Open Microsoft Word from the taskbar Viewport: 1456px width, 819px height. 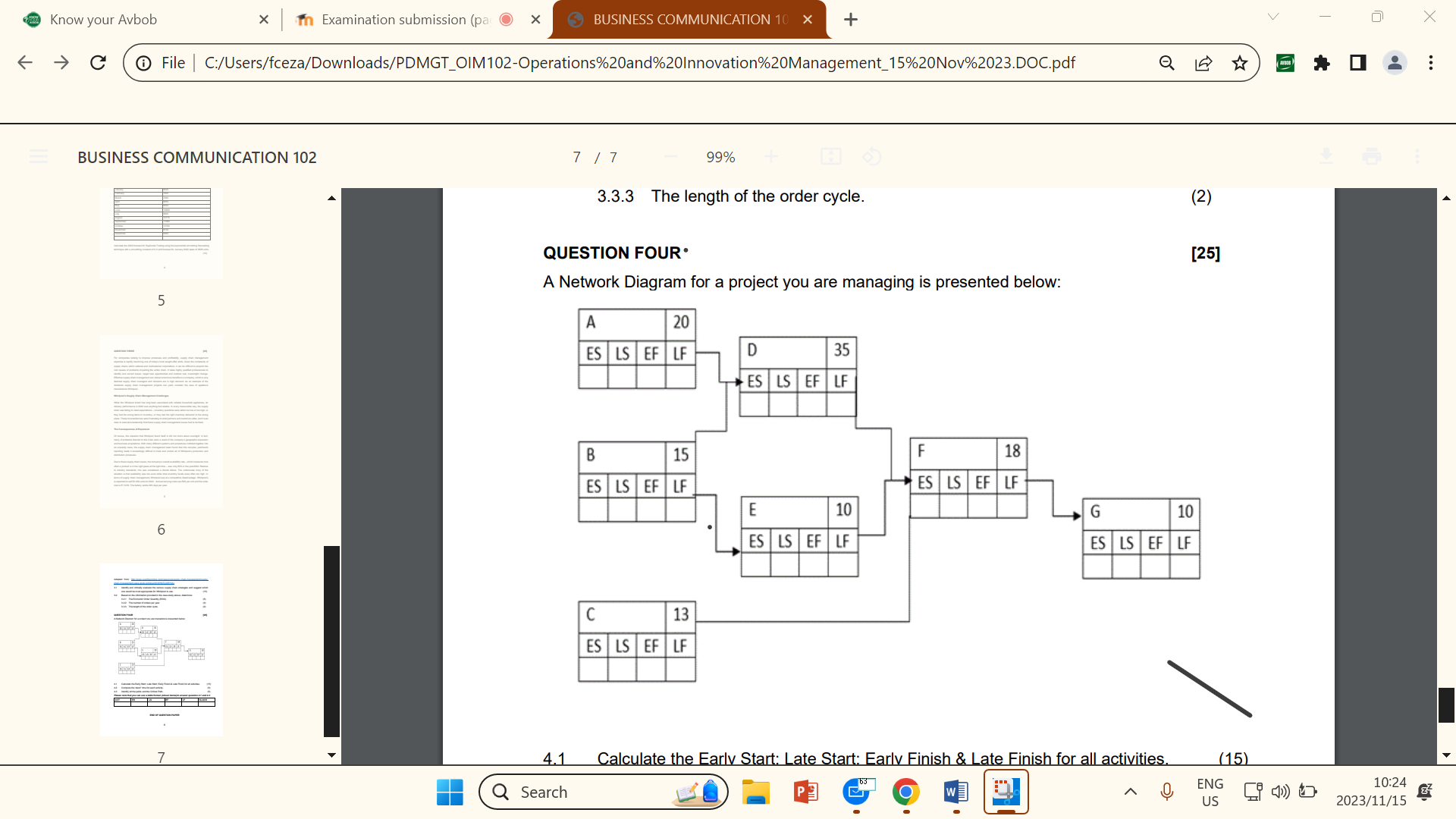pos(956,792)
